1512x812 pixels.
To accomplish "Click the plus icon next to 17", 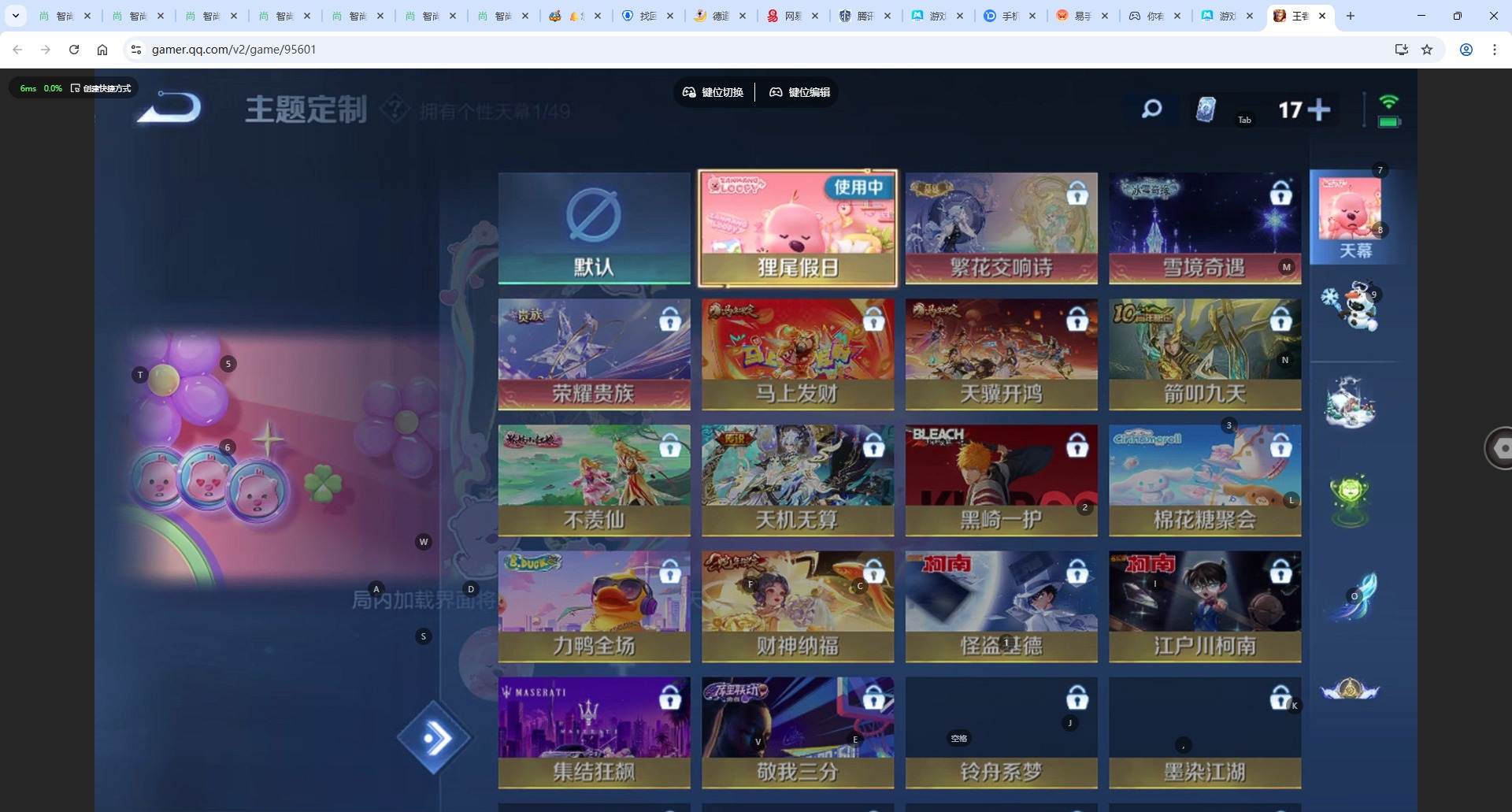I will tap(1318, 110).
